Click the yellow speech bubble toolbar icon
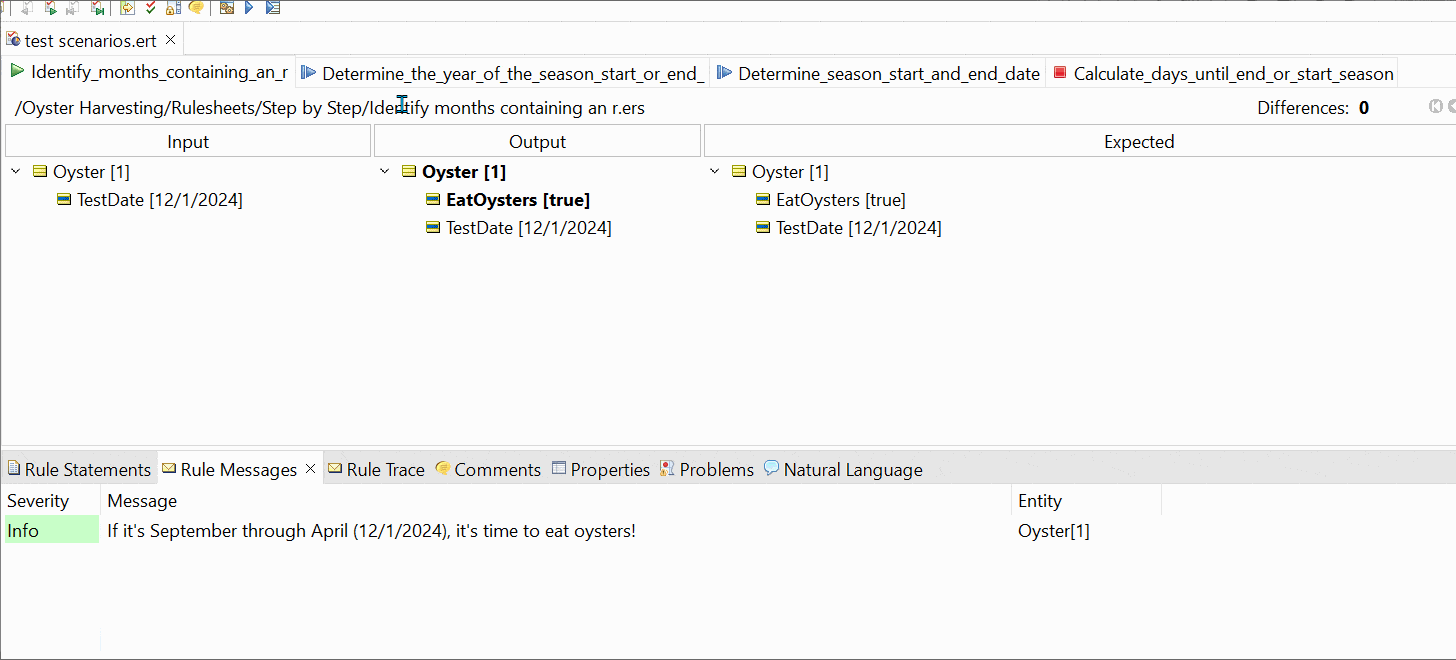 [x=196, y=8]
